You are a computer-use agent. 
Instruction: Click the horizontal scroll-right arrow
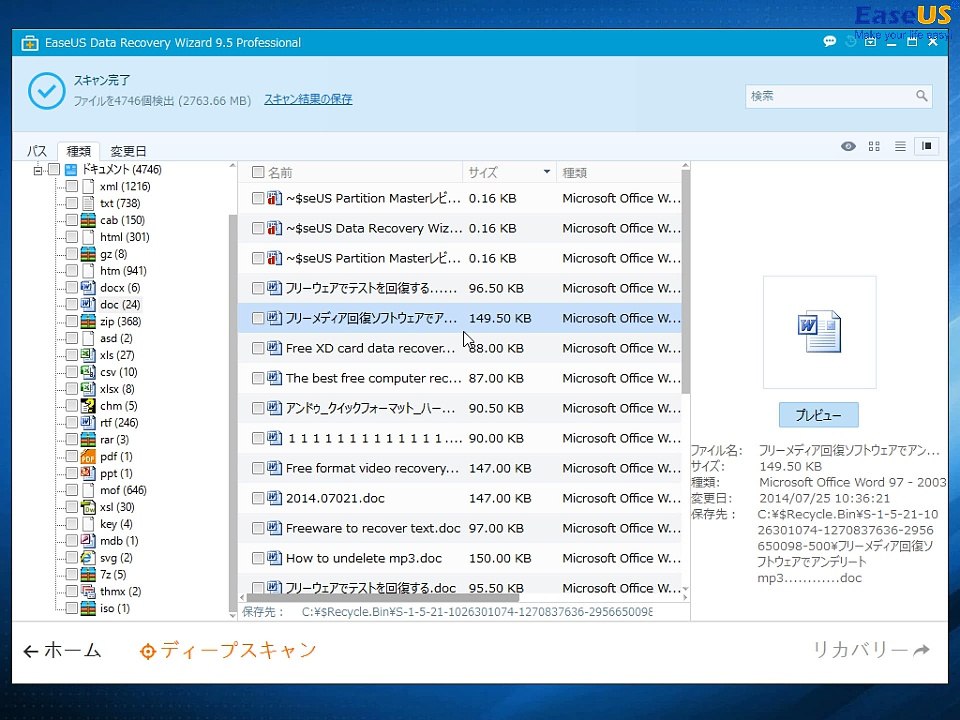click(x=685, y=597)
